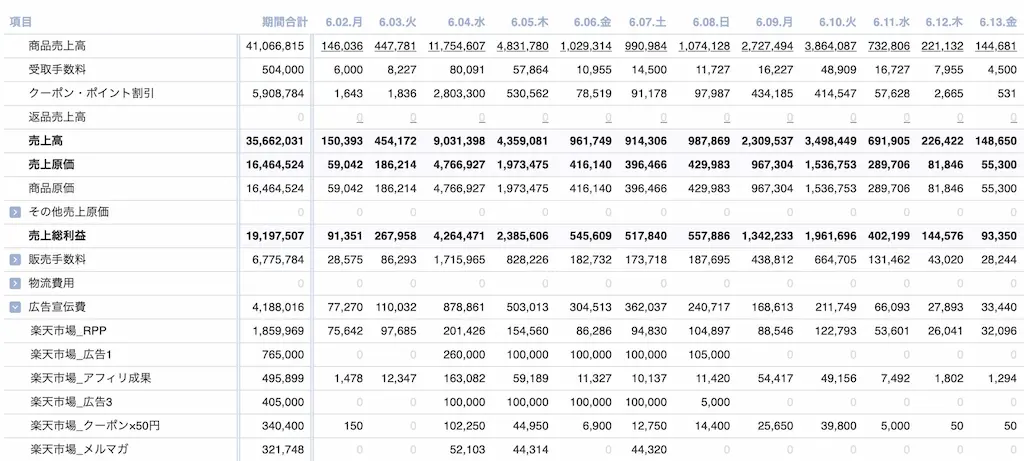Image resolution: width=1024 pixels, height=461 pixels.
Task: Click value 163,082 in アフィリ成果 row
Action: (464, 378)
